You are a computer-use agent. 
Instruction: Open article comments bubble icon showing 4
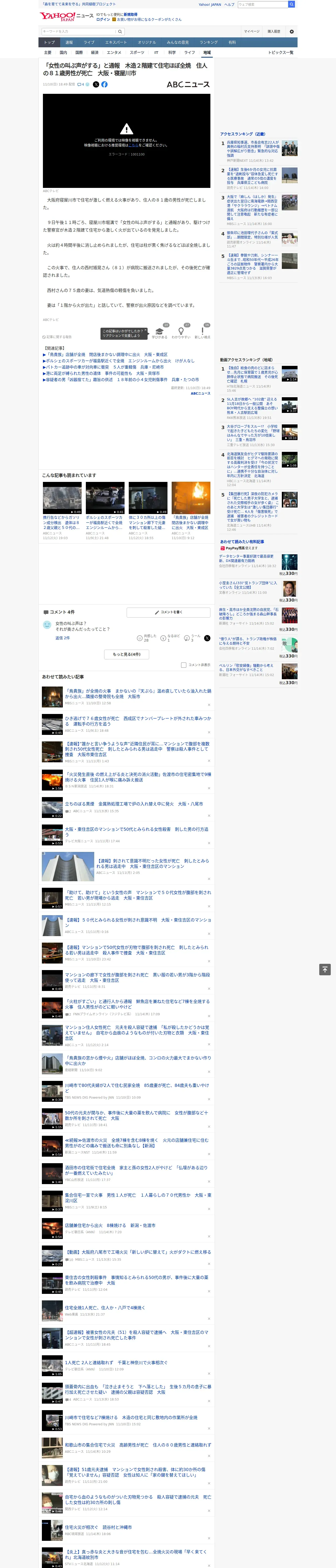pos(81,85)
